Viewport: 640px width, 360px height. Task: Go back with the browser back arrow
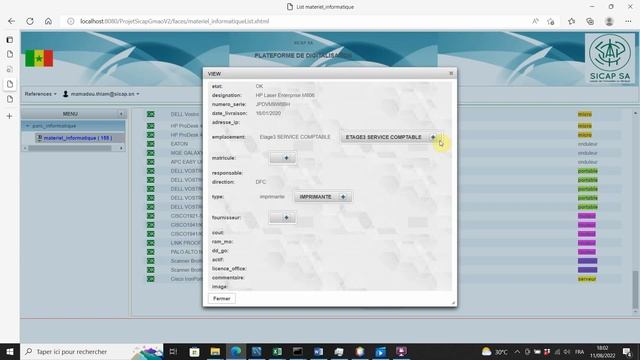pyautogui.click(x=11, y=21)
